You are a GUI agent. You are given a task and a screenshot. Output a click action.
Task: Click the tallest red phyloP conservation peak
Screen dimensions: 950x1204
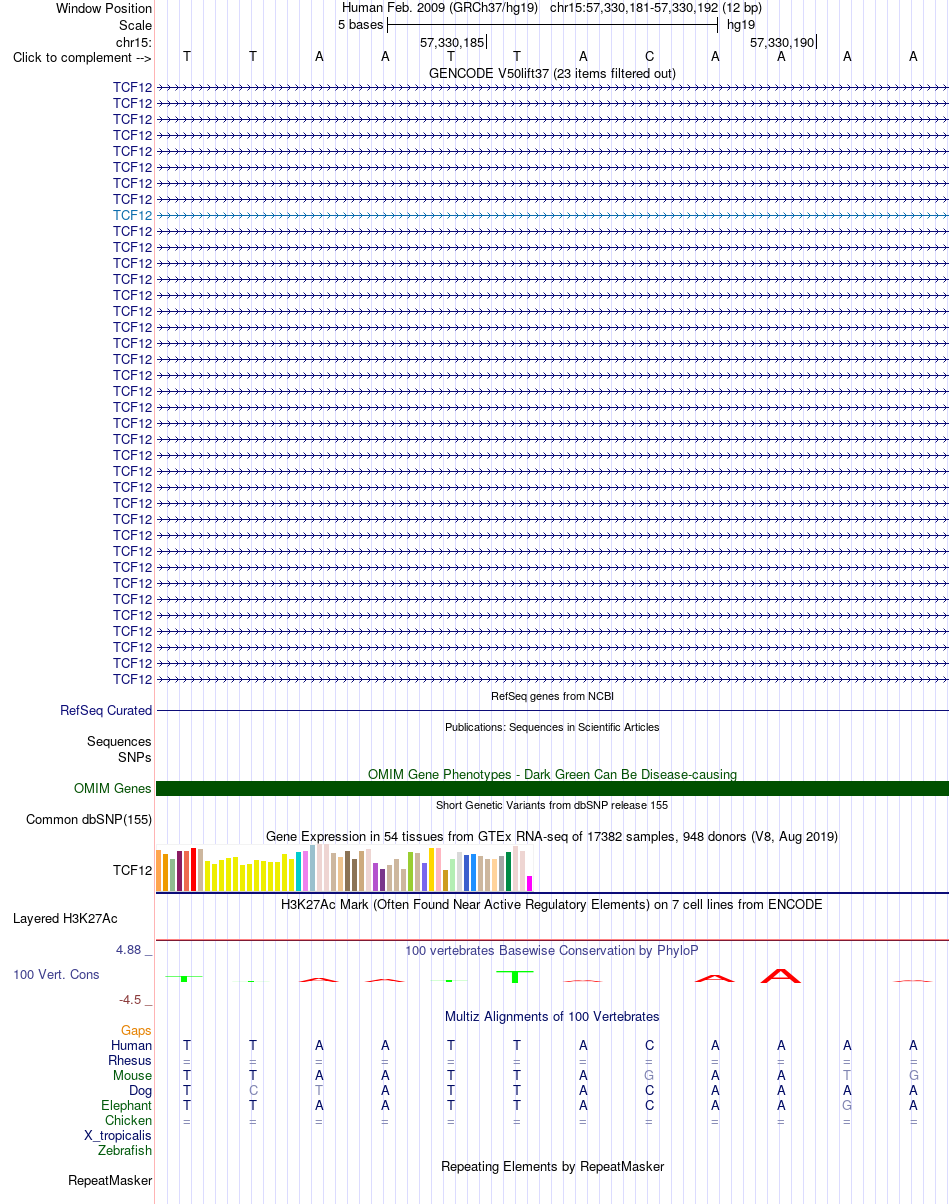tap(781, 975)
